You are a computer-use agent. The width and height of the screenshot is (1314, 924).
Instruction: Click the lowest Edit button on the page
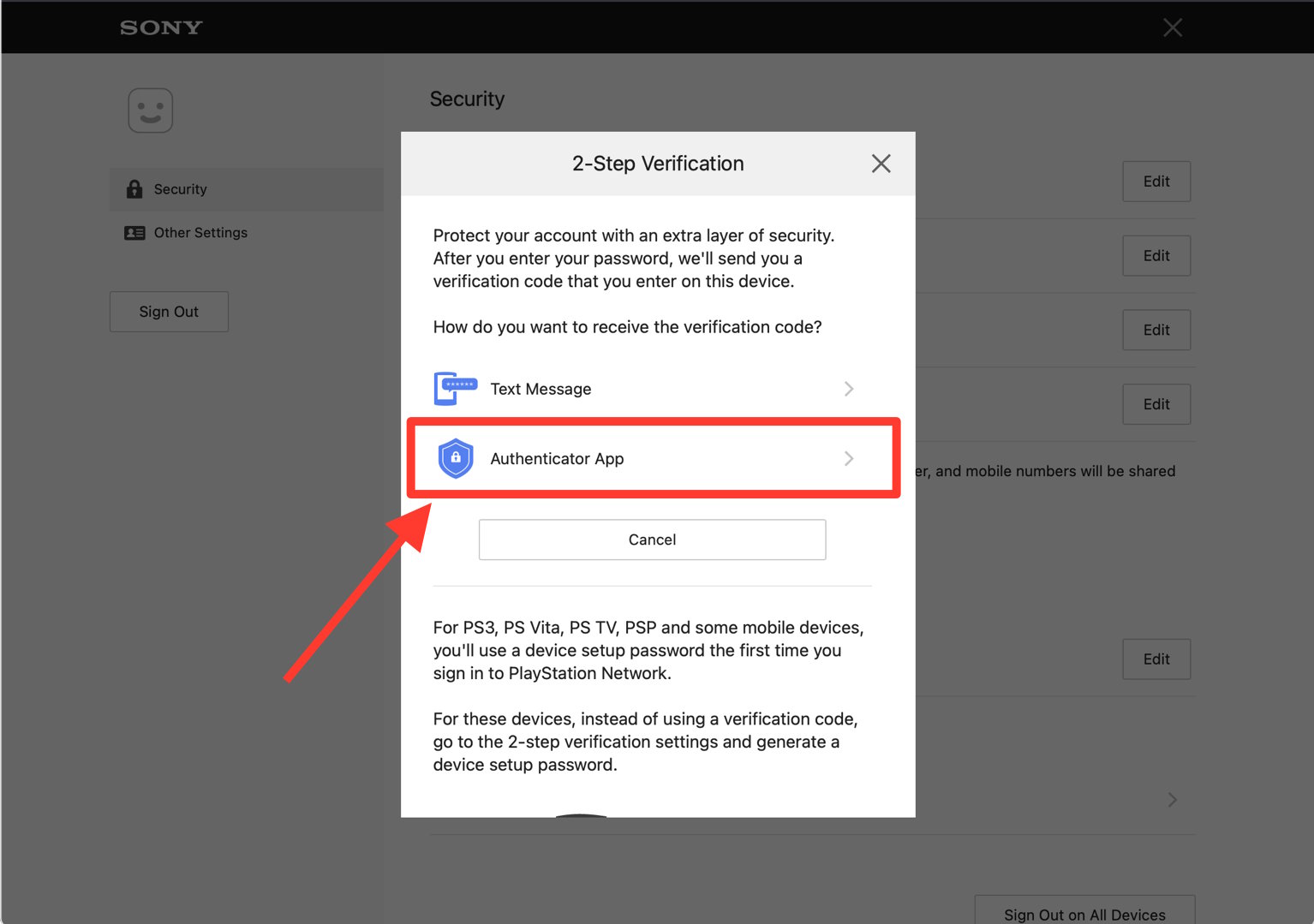[x=1156, y=659]
